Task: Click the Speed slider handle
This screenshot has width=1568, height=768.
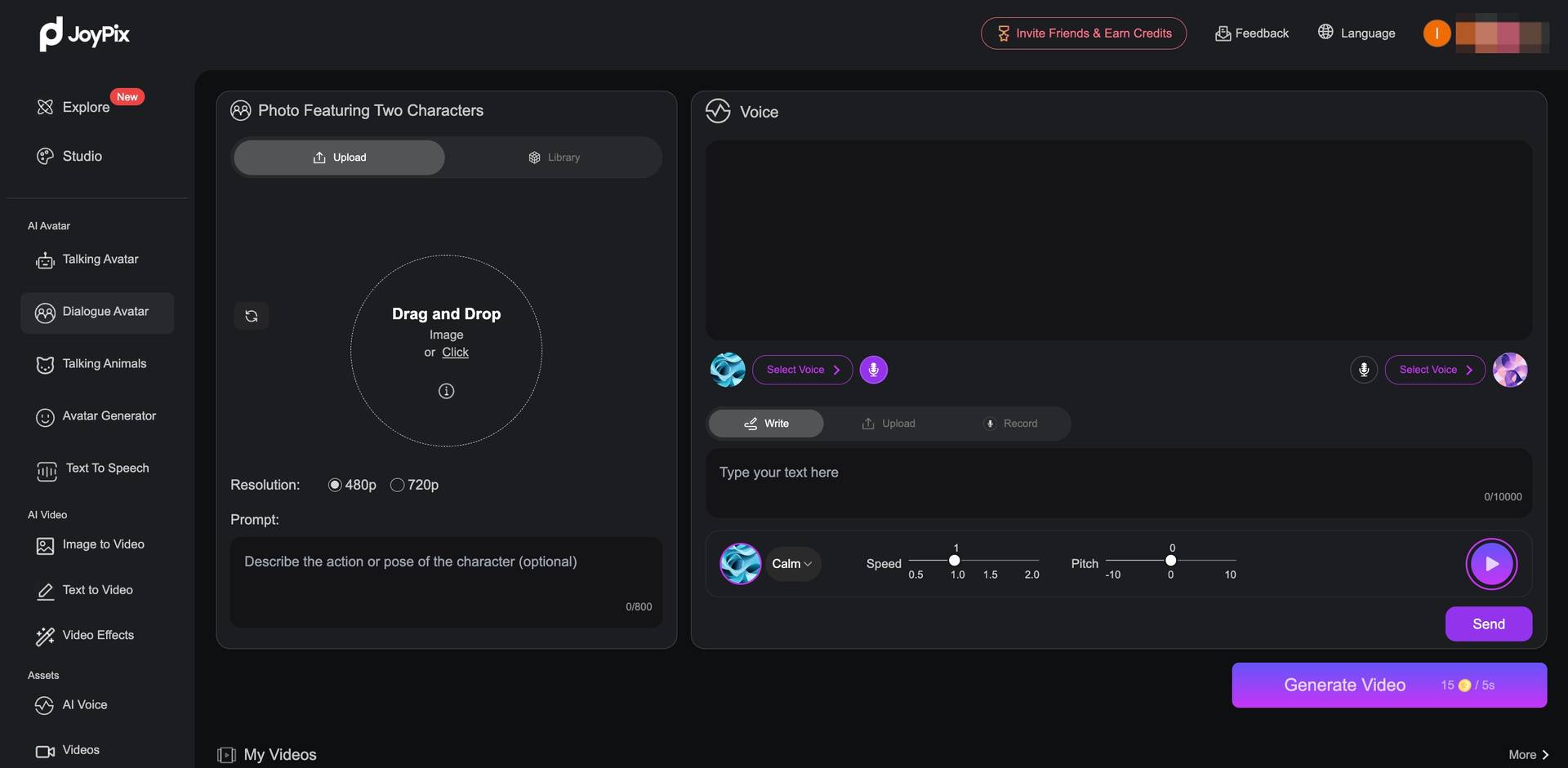Action: point(954,561)
